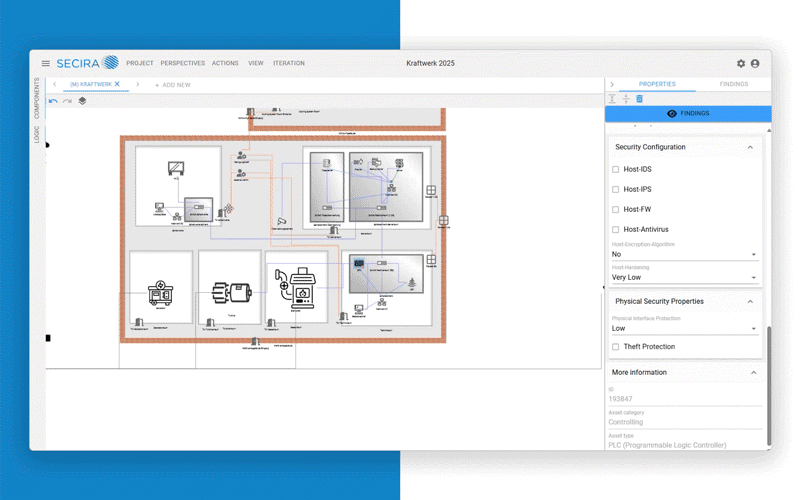This screenshot has width=800, height=500.
Task: Select the solar panel icon next to the control room door
Action: click(x=229, y=208)
